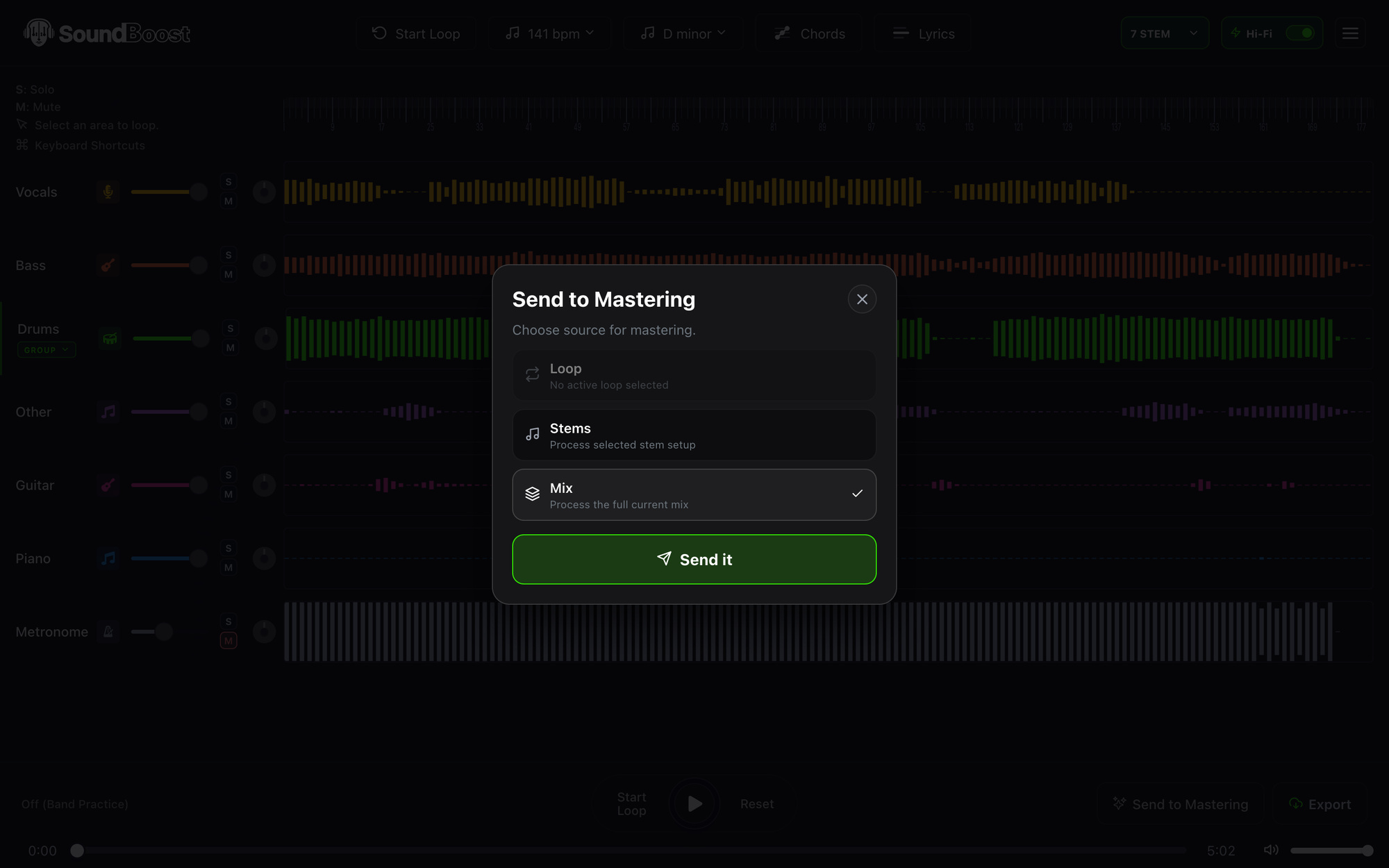Select the Stems mastering source option
Image resolution: width=1389 pixels, height=868 pixels.
[694, 435]
